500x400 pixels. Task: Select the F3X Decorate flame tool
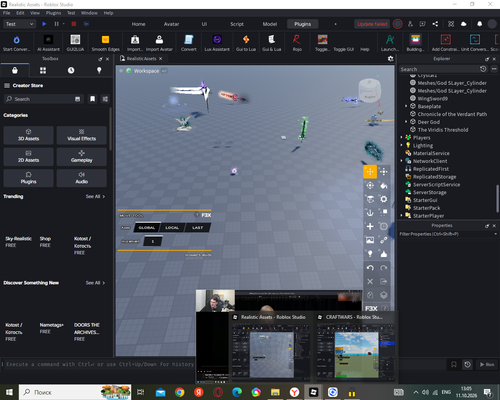click(x=384, y=254)
